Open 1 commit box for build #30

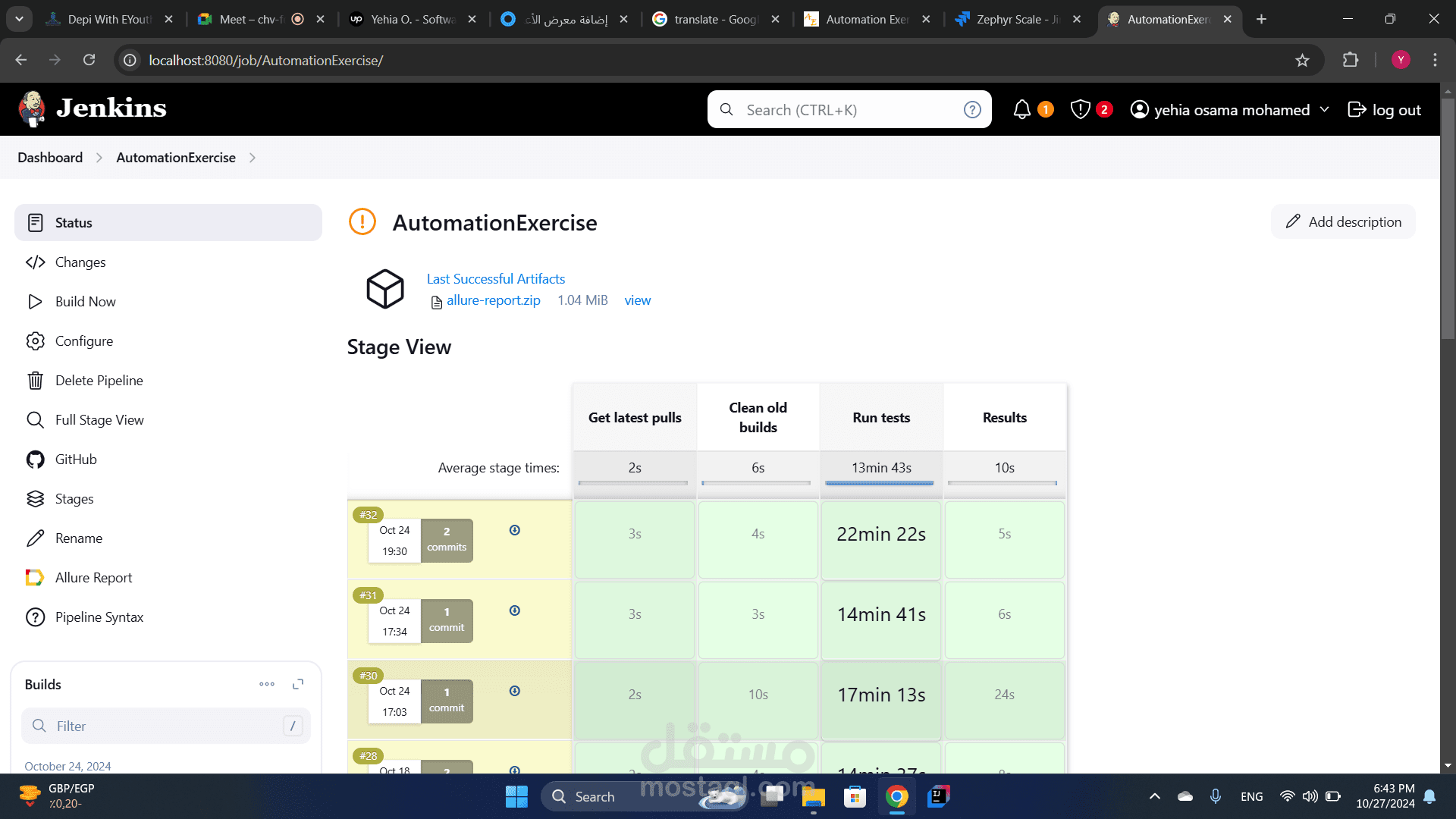coord(447,701)
